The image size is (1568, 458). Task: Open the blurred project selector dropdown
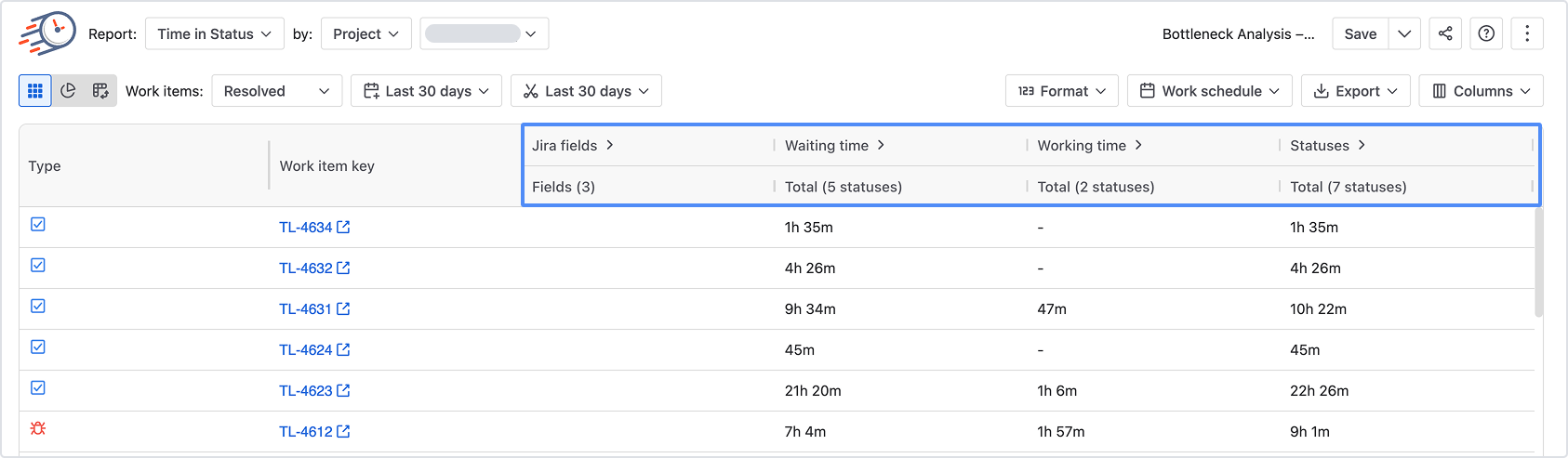click(x=484, y=33)
